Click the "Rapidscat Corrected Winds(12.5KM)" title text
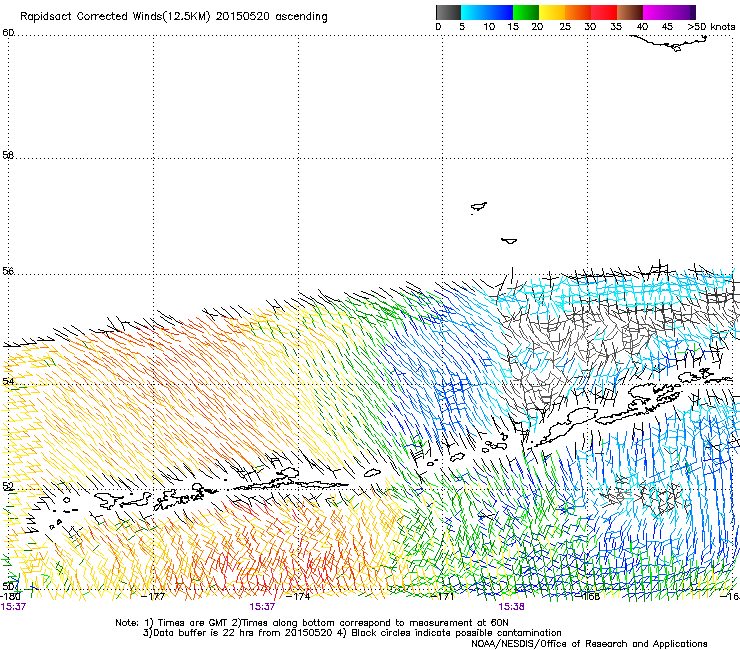 point(115,17)
